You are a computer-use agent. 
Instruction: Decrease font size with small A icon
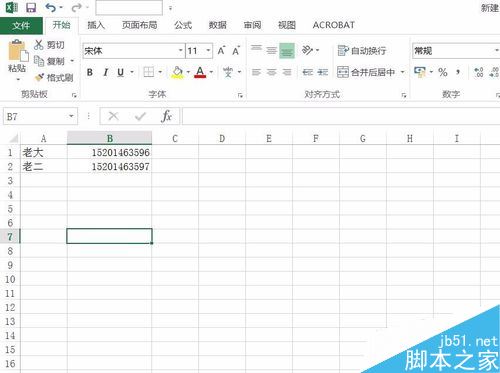click(x=236, y=51)
